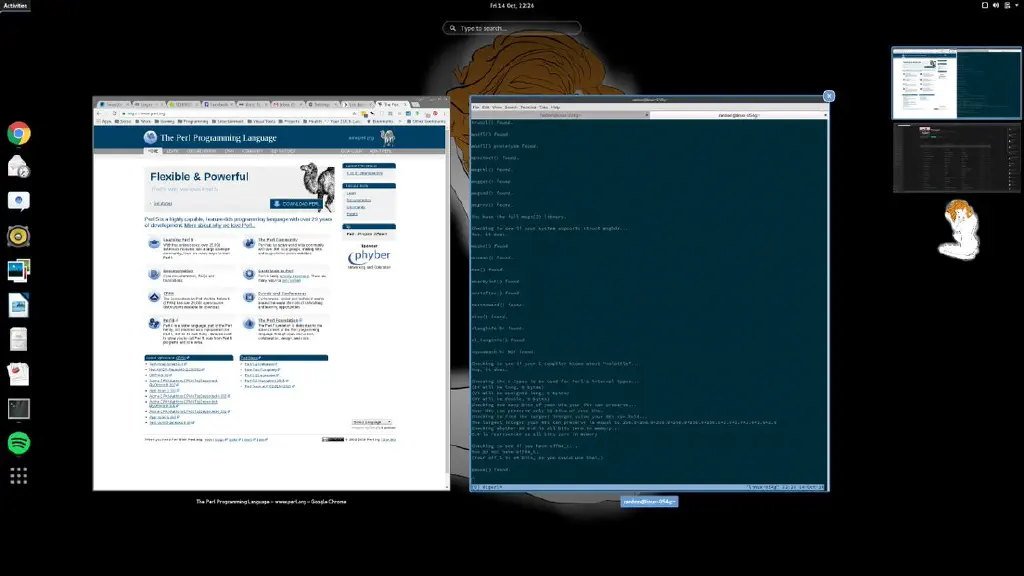Open Search menu in terminal window

511,107
